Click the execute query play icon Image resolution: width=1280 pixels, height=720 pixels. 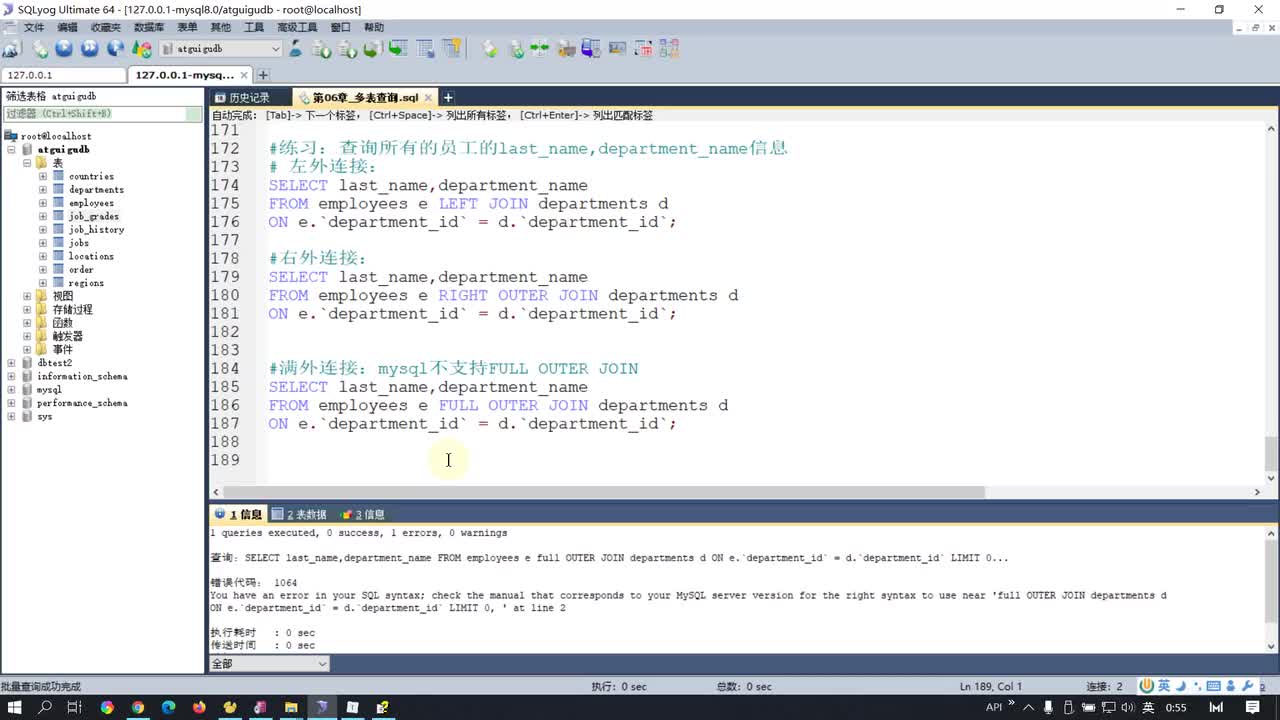[x=64, y=48]
